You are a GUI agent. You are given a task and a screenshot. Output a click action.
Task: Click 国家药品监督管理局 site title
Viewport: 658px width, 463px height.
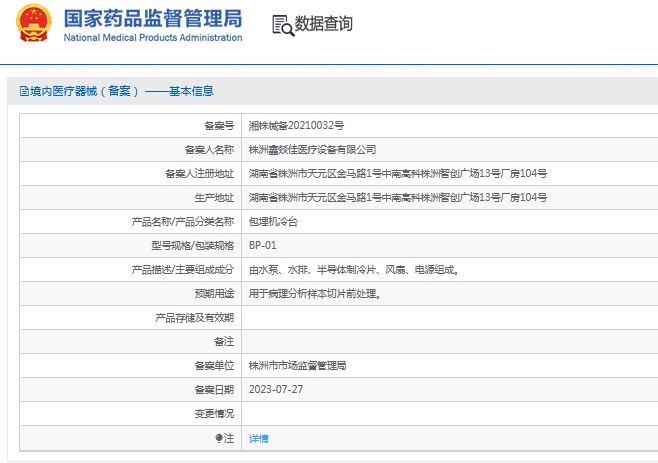pyautogui.click(x=153, y=18)
